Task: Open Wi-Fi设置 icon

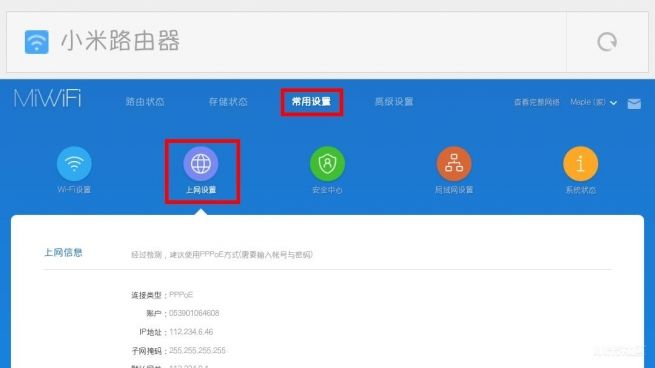Action: click(74, 163)
